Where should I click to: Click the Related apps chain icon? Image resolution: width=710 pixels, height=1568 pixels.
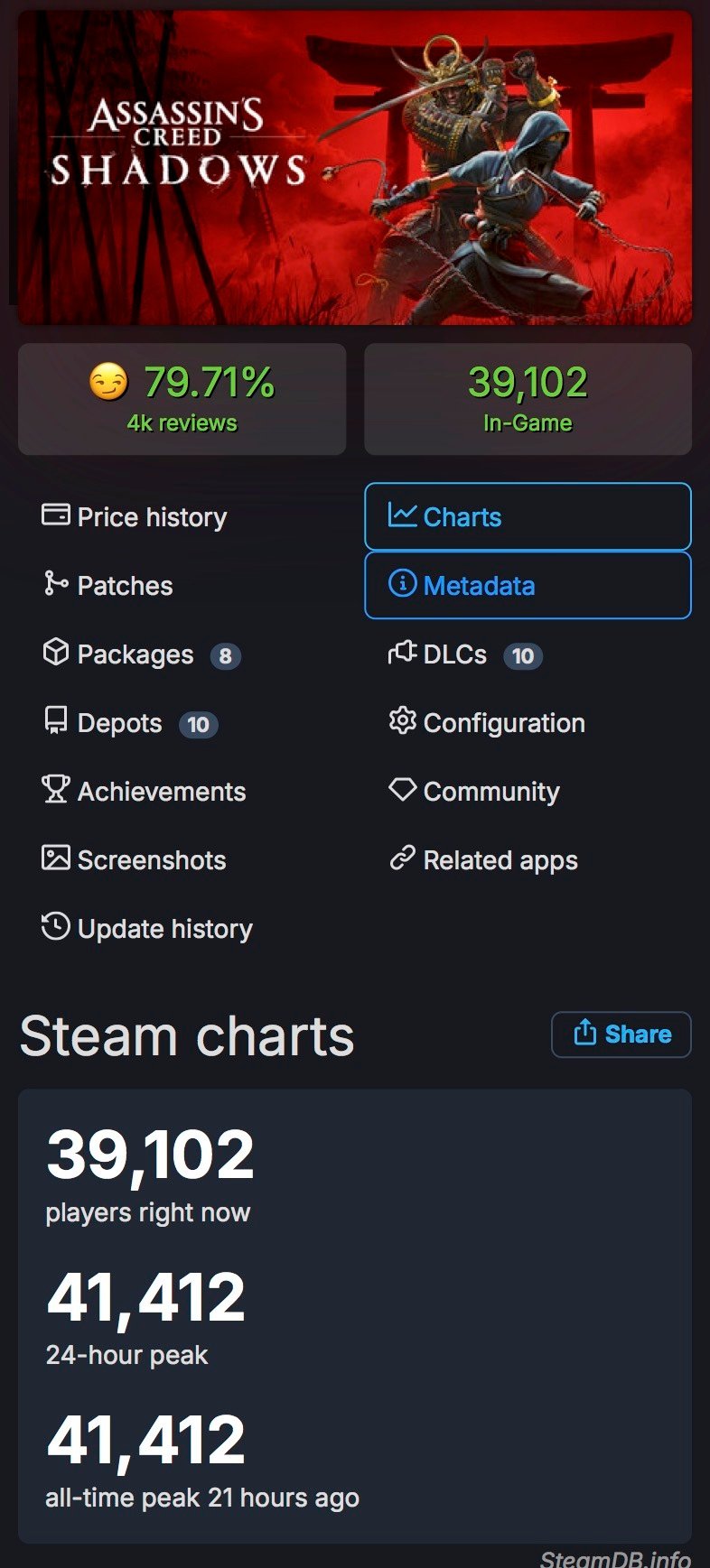click(402, 858)
